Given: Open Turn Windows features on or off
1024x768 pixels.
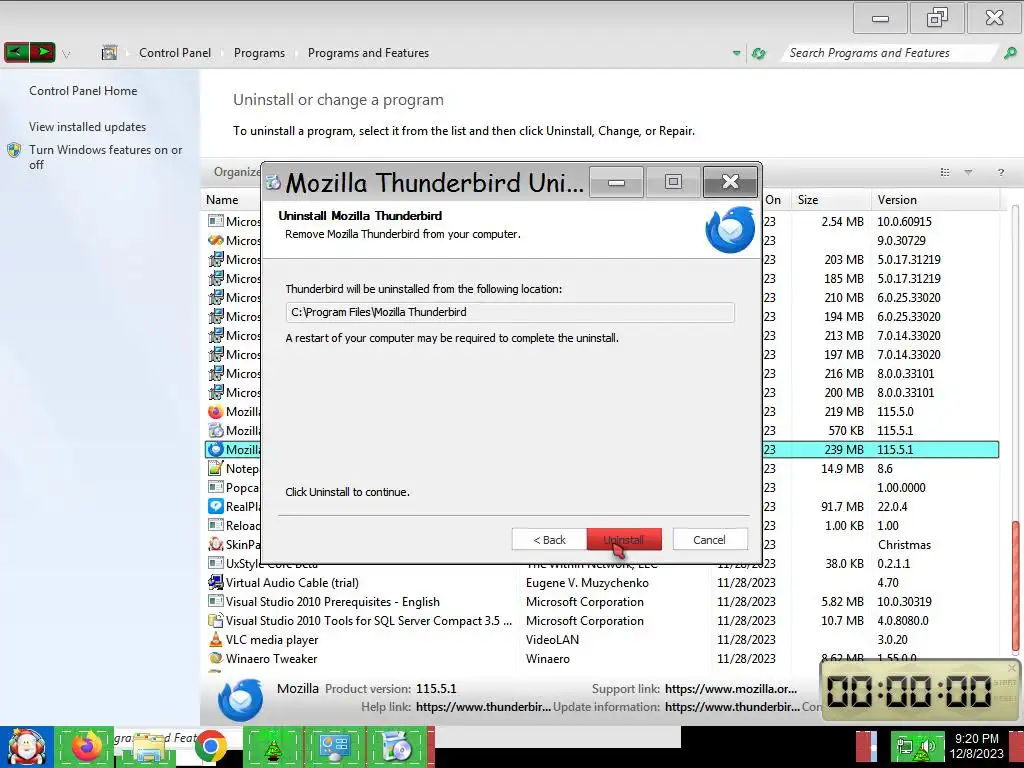Looking at the screenshot, I should click(x=105, y=157).
